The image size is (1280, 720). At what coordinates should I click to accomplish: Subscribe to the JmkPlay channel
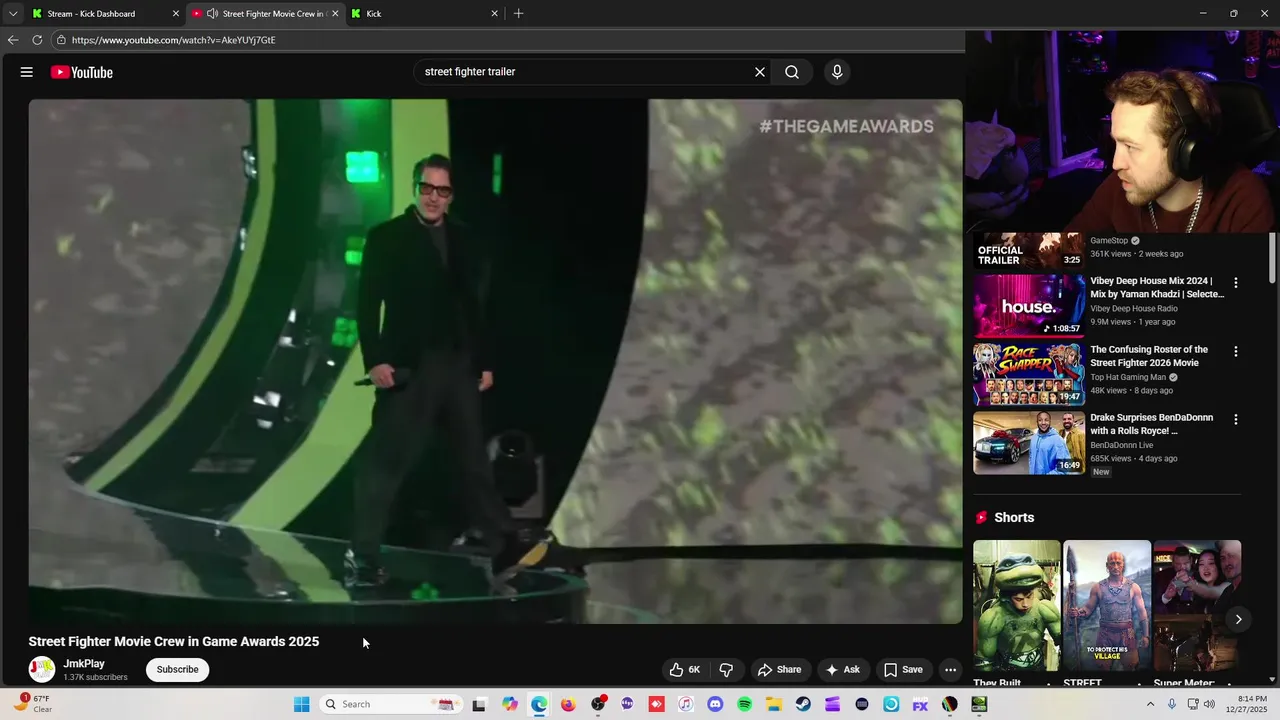click(177, 670)
